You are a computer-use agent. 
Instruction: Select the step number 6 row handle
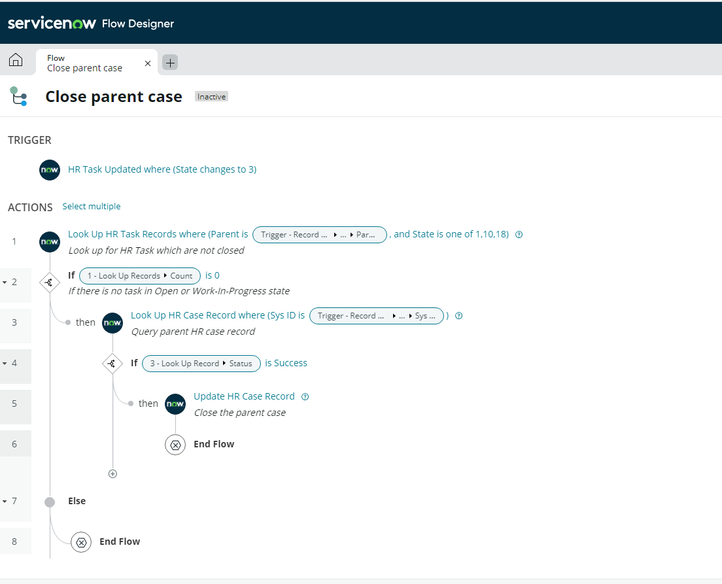14,444
